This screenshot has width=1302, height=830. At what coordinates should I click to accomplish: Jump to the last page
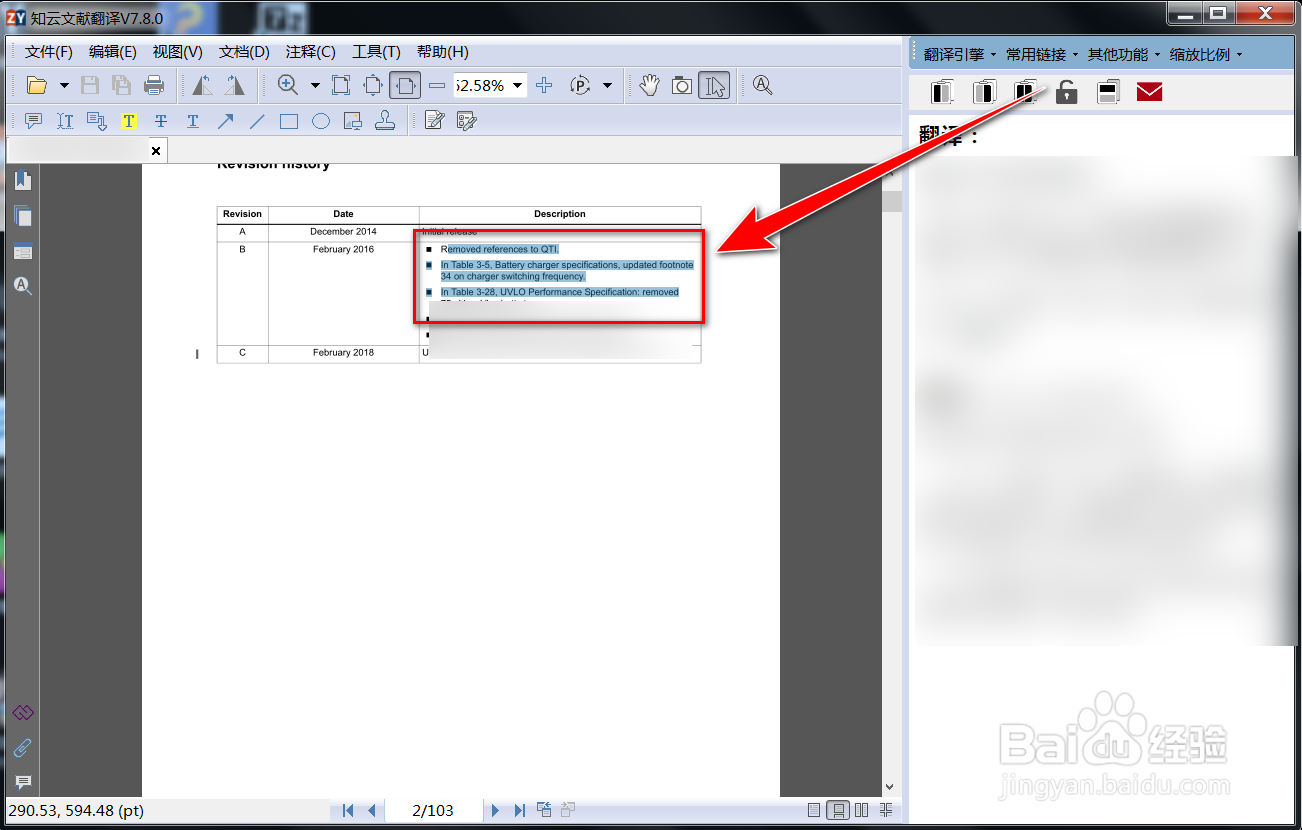point(520,810)
